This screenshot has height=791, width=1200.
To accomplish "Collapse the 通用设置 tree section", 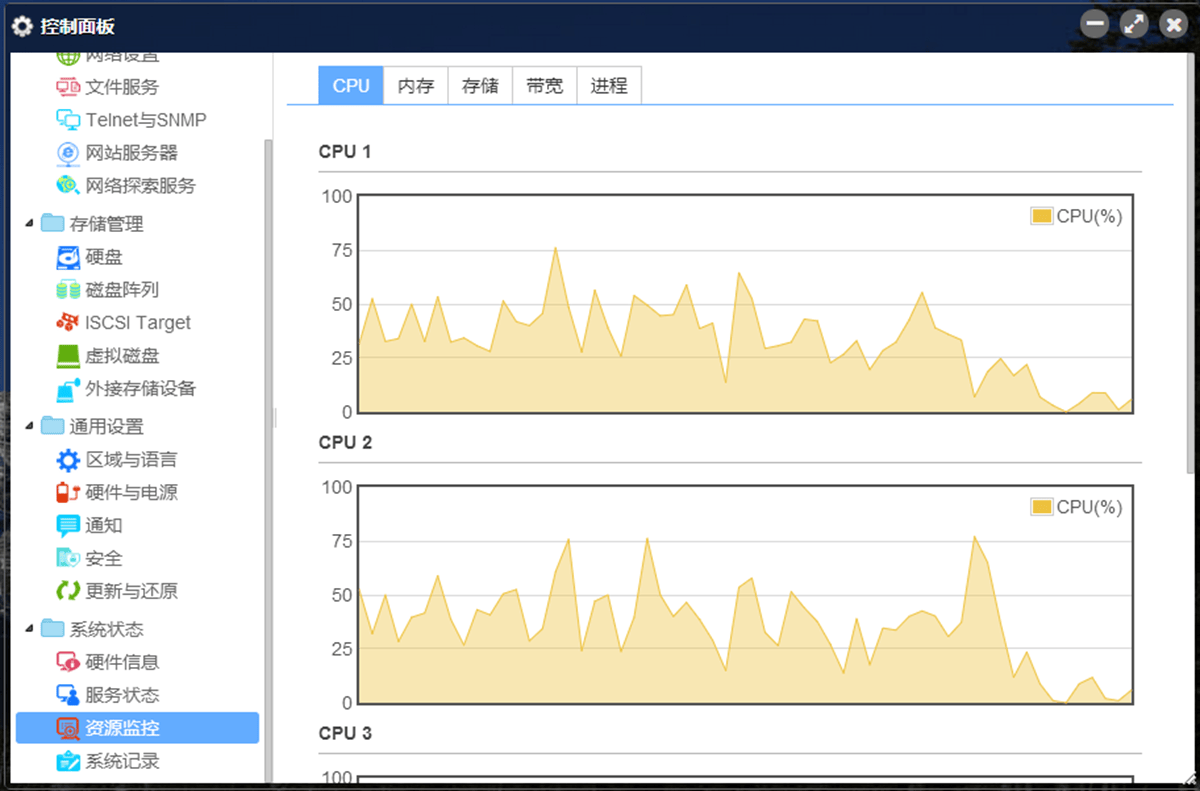I will (29, 427).
